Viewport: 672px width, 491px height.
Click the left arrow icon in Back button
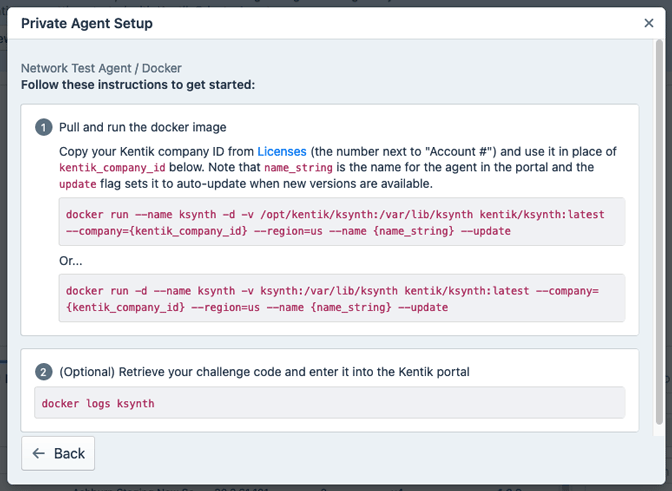coord(39,453)
